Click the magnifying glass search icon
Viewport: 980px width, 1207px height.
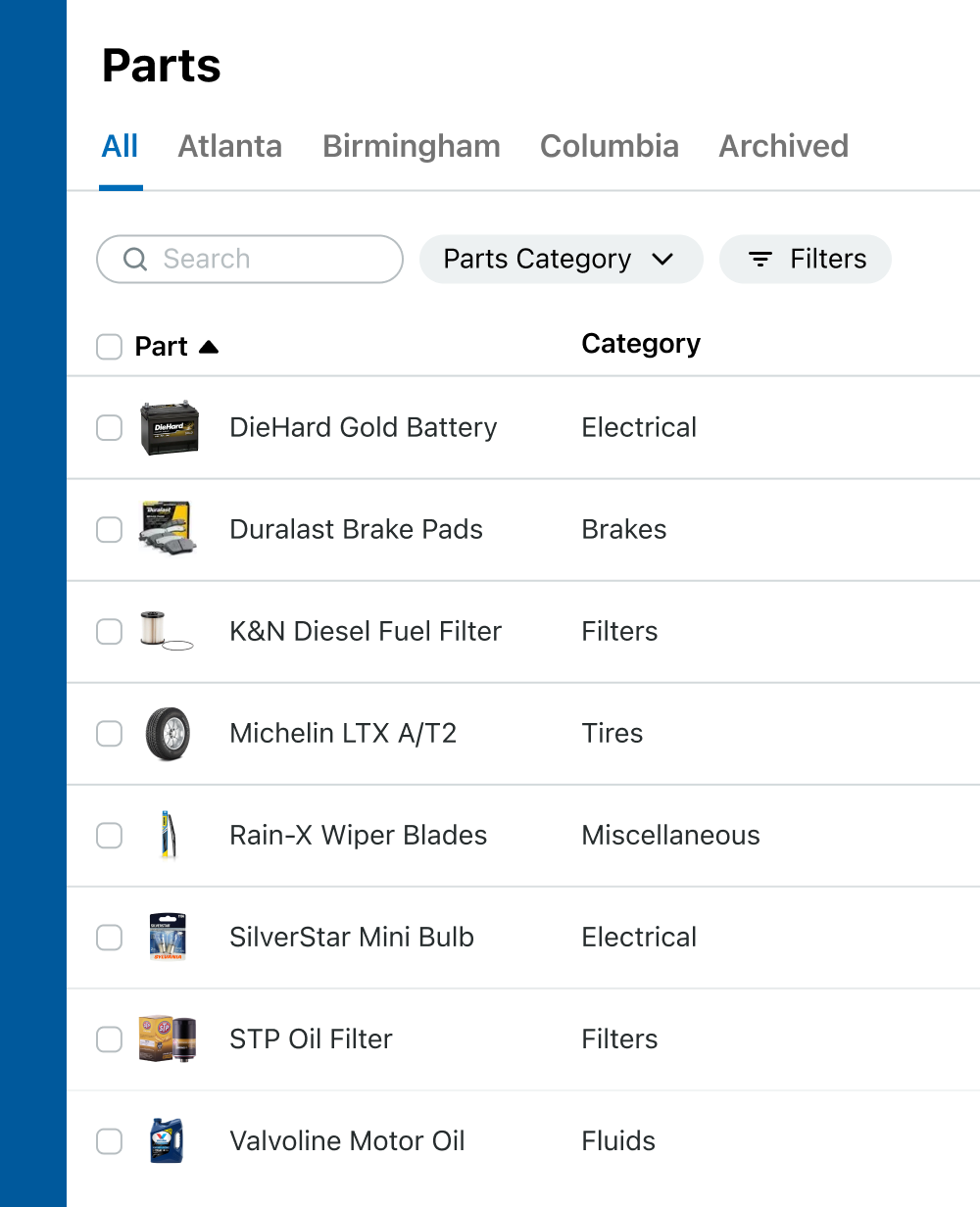point(135,260)
